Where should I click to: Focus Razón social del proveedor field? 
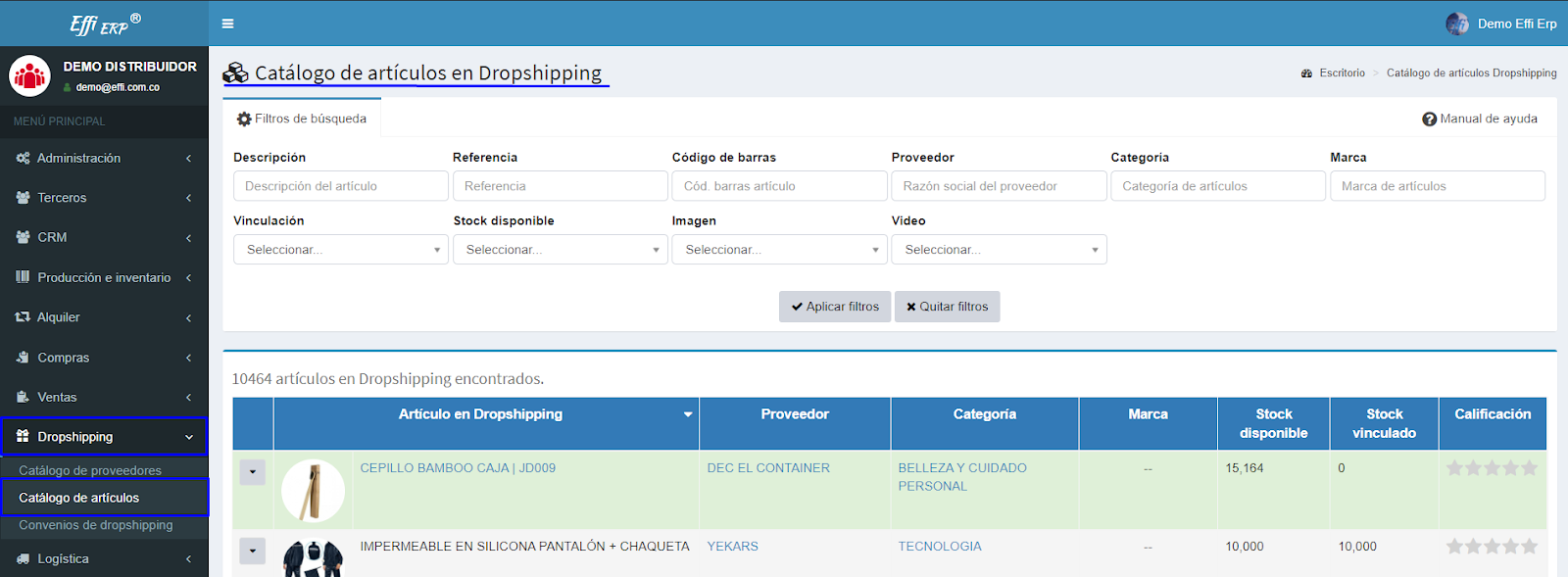[1000, 186]
